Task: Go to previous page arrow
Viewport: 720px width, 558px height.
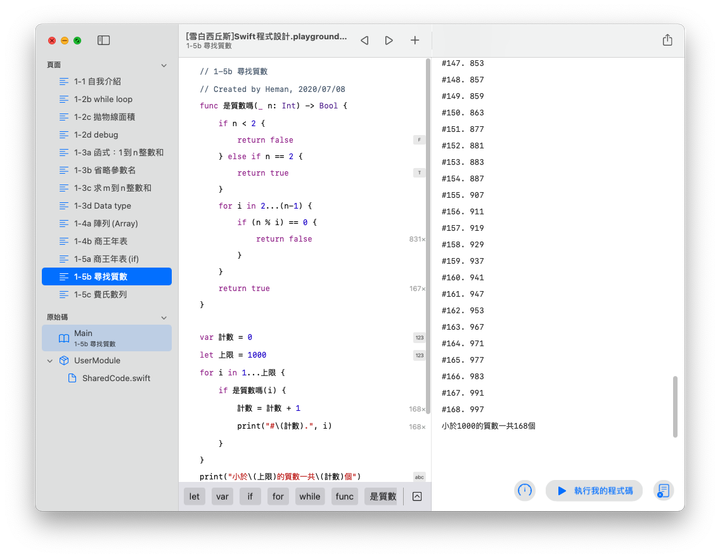Action: [x=365, y=40]
